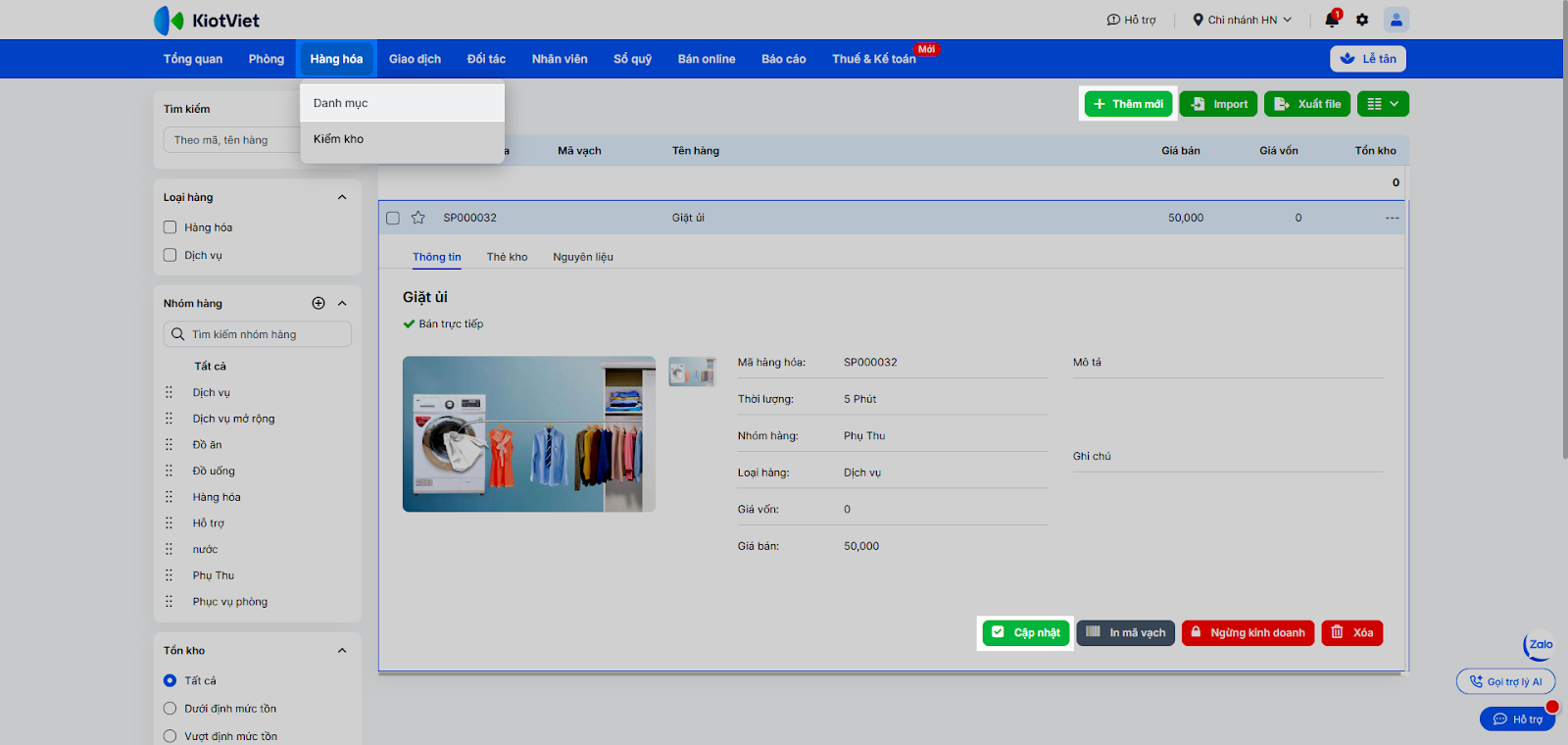1568x745 pixels.
Task: Tick the Hàng hóa checkbox under Loại hàng
Action: pyautogui.click(x=170, y=227)
